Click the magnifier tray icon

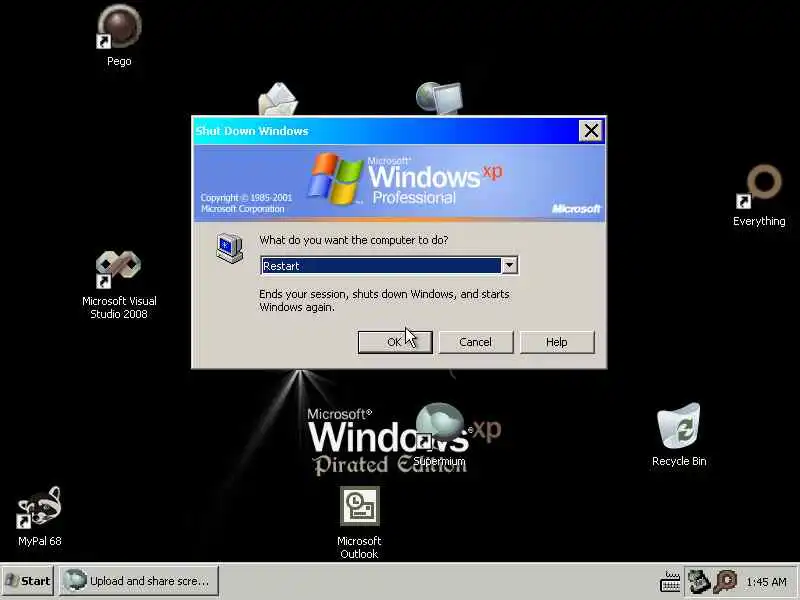tap(724, 581)
